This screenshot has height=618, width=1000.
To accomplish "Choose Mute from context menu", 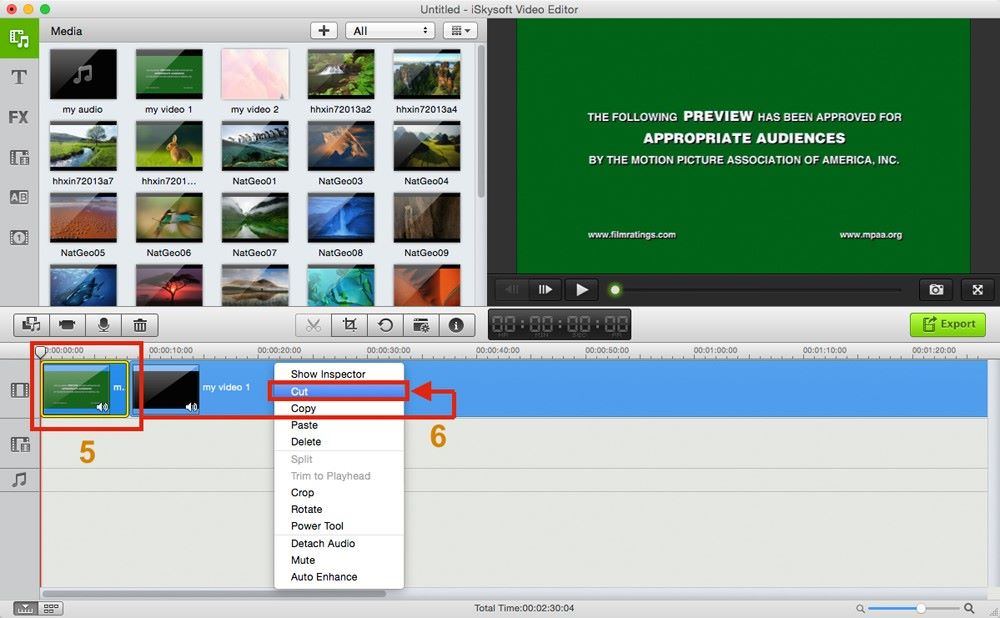I will 339,560.
